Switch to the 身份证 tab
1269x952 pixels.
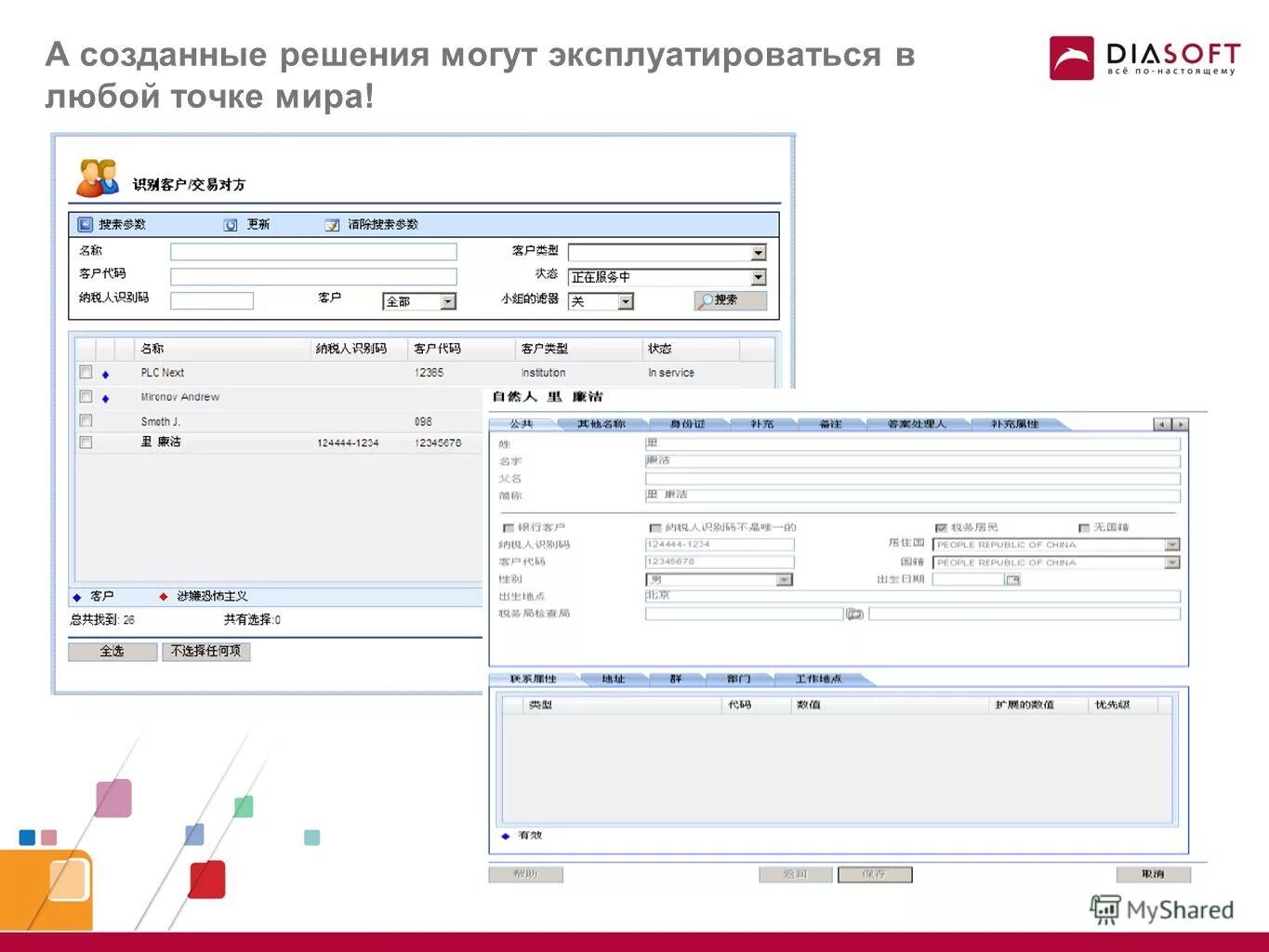pos(688,424)
